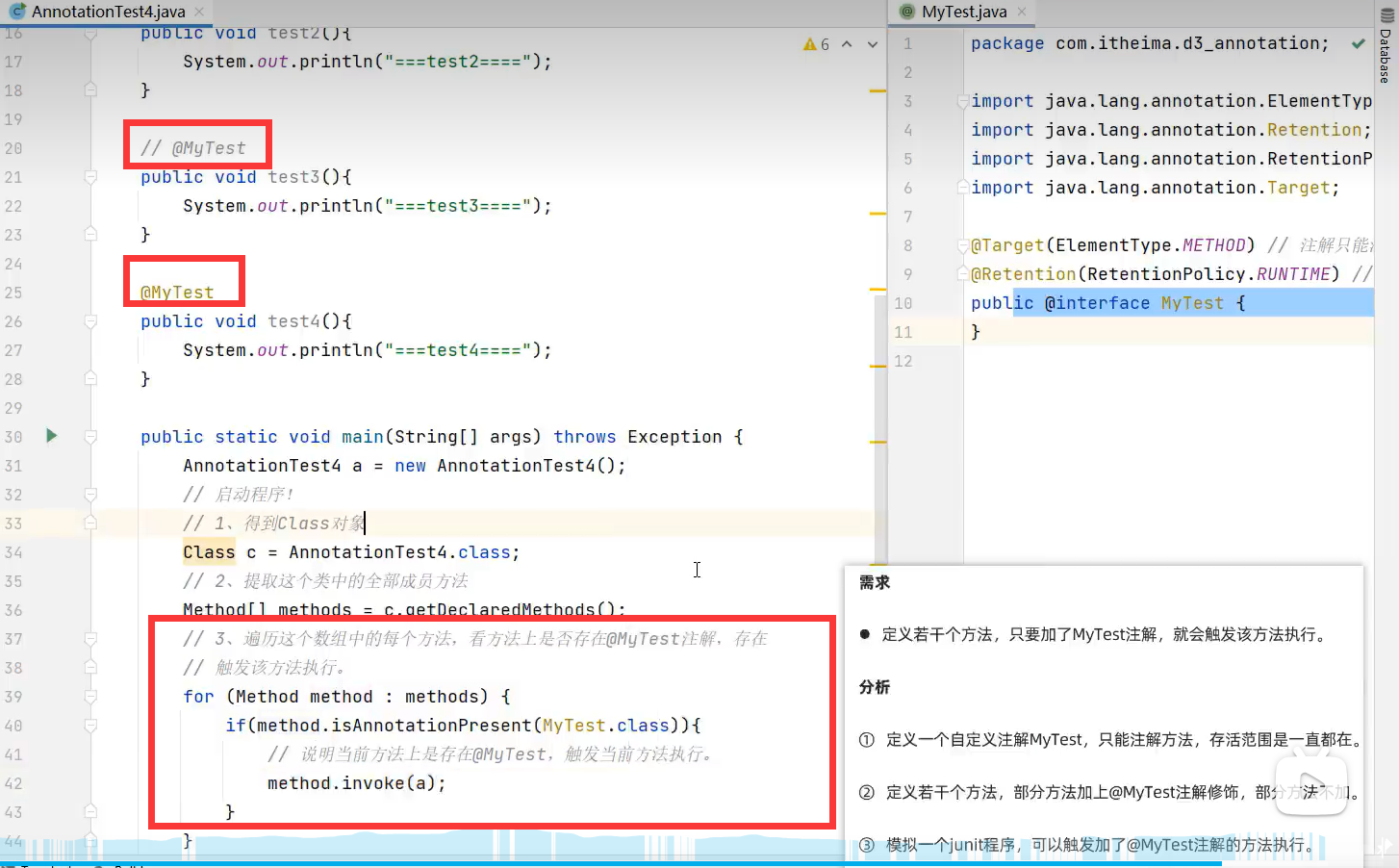This screenshot has width=1399, height=868.
Task: Click the warning stripe mark near line 30
Action: pyautogui.click(x=878, y=442)
